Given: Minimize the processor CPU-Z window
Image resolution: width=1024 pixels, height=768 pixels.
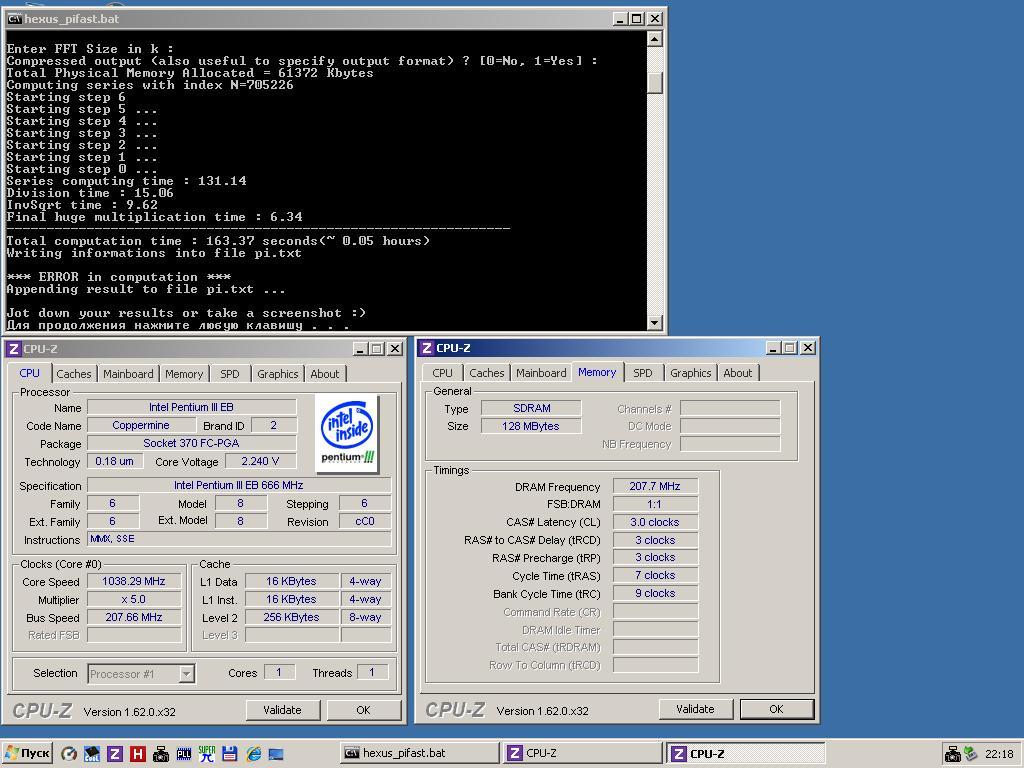Looking at the screenshot, I should (361, 349).
